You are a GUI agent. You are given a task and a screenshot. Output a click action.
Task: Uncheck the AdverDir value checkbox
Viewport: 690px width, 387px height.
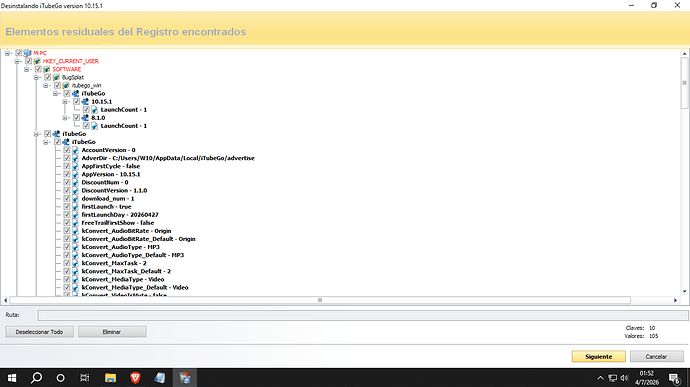click(x=66, y=158)
